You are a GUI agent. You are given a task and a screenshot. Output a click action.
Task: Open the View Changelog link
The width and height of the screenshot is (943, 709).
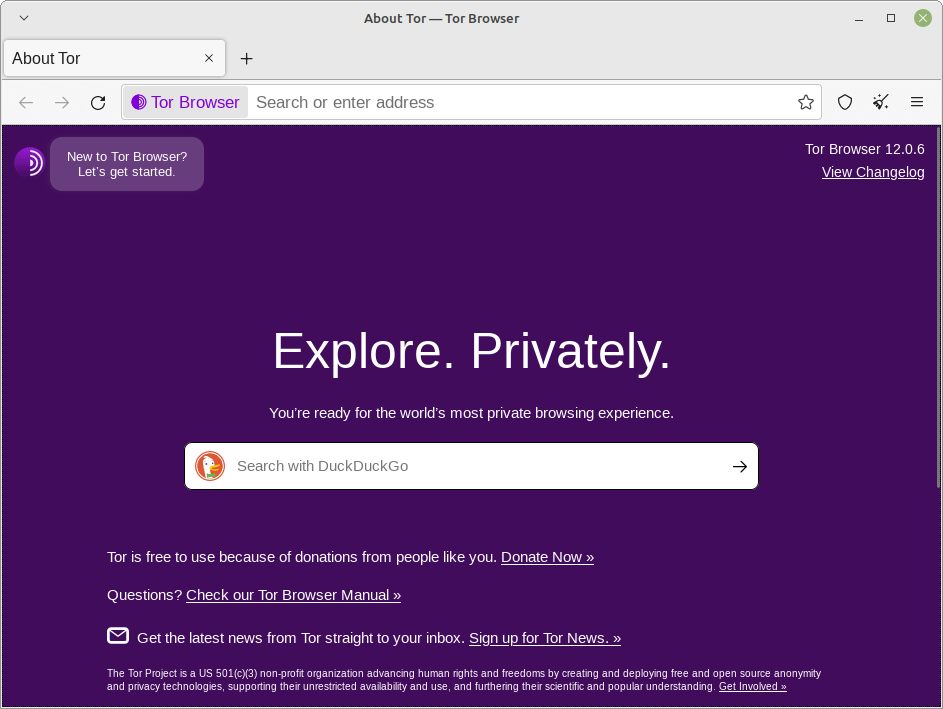873,172
